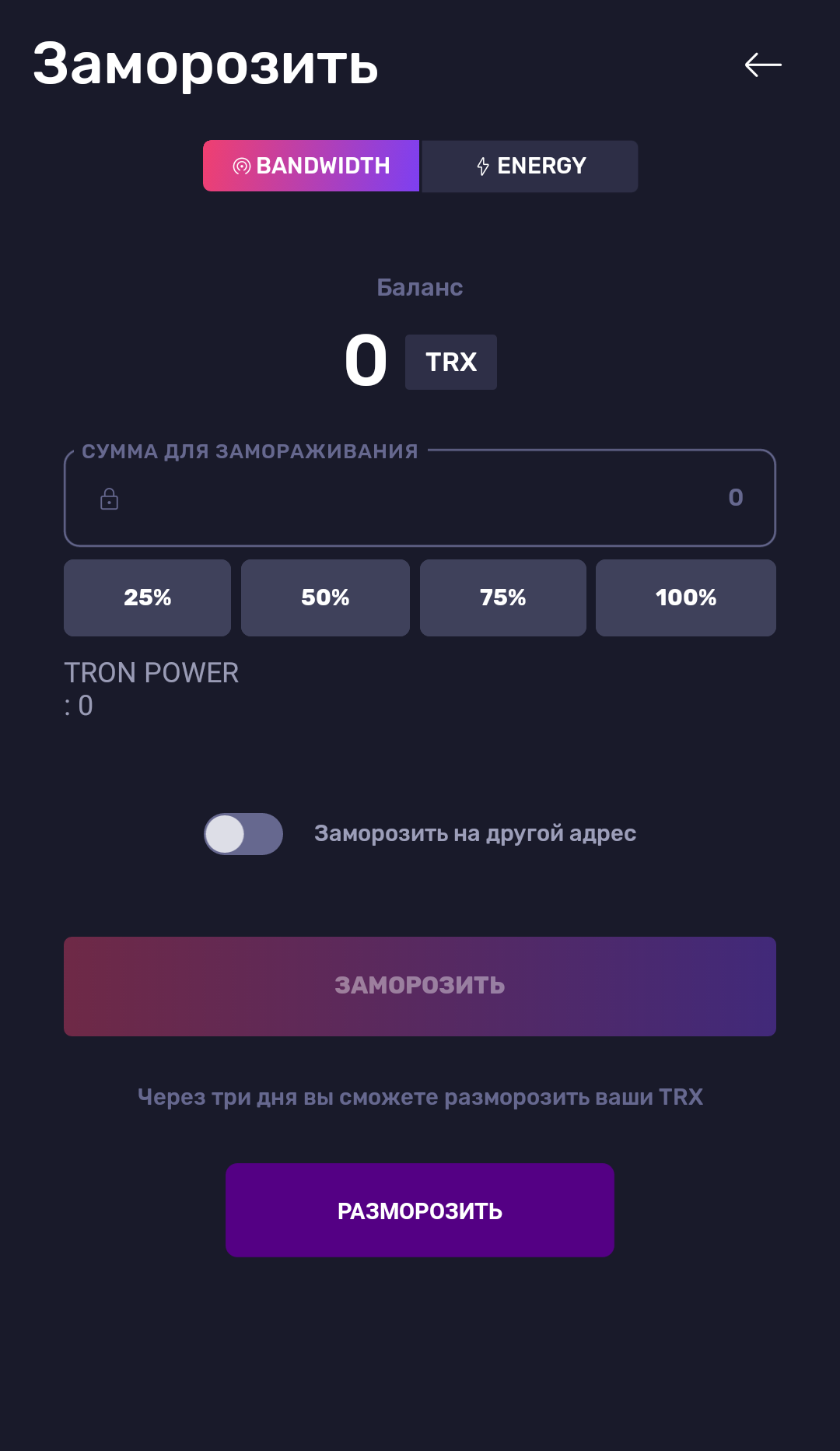Focus the 'Сумма для замораживания' input field
Viewport: 840px width, 1451px height.
pyautogui.click(x=420, y=498)
